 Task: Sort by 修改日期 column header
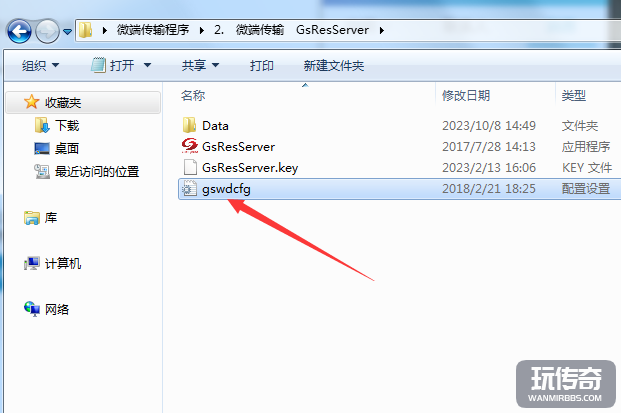(466, 95)
